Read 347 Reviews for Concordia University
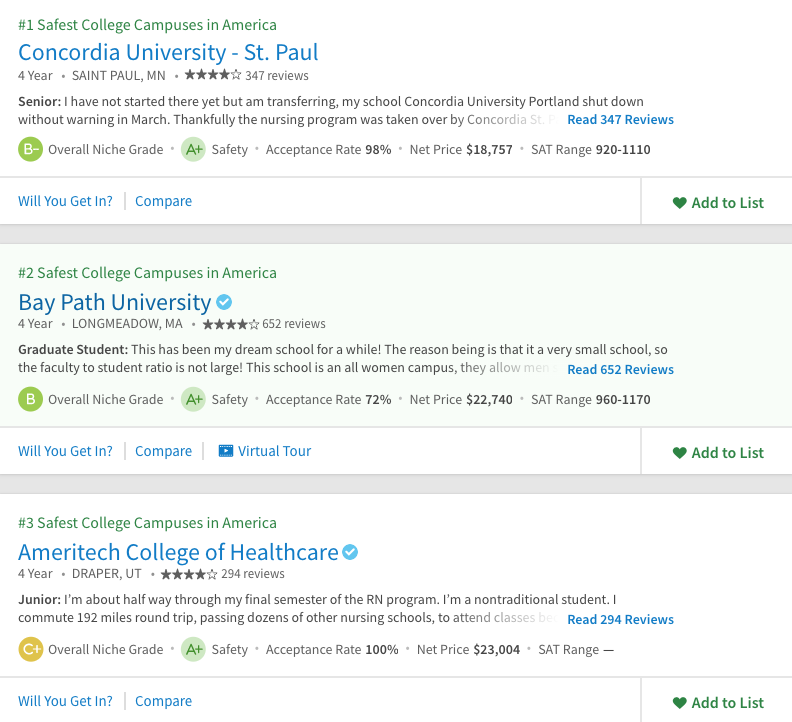Screen dimensions: 792x722 click(620, 120)
